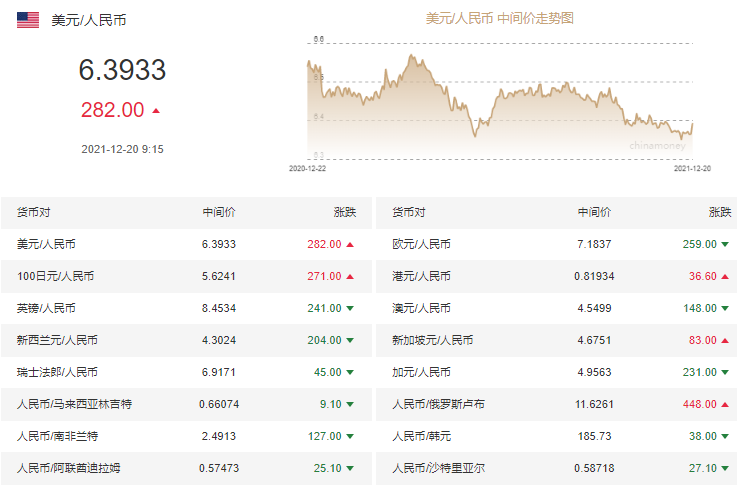
Task: Click the 美元/人民币 heading next to the flag
Action: pos(89,20)
